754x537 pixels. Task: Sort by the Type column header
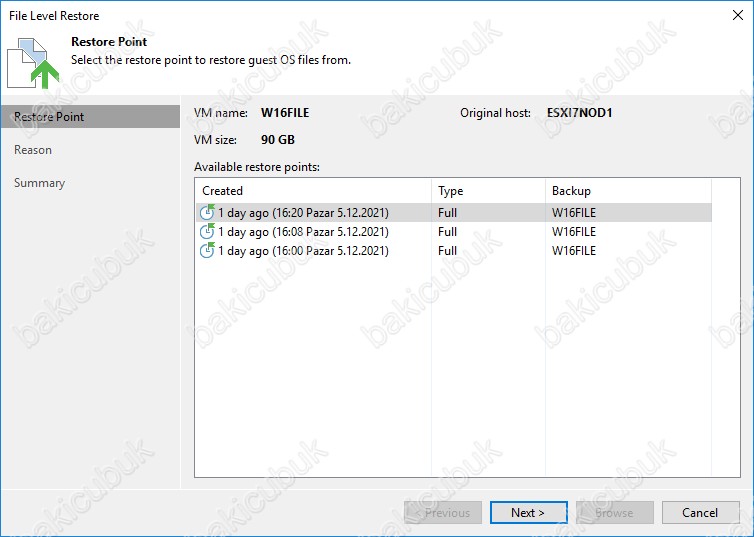coord(489,191)
